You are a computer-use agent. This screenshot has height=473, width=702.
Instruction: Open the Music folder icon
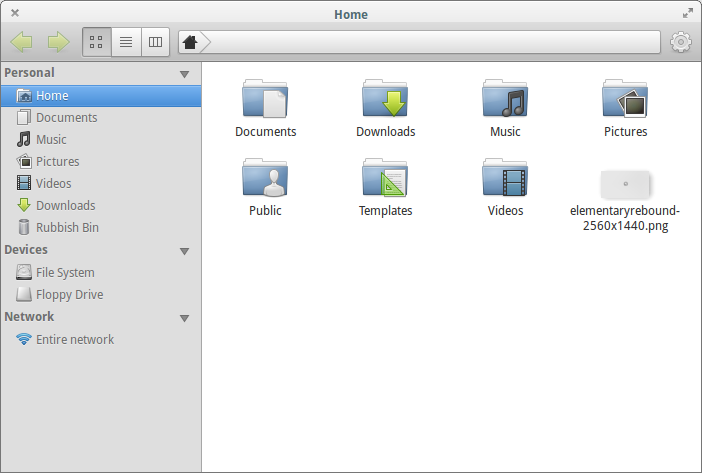[x=505, y=98]
